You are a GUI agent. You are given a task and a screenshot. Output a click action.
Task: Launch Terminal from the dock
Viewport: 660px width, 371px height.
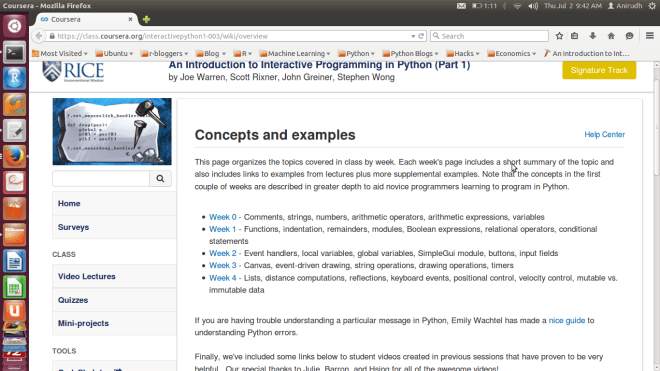point(14,53)
